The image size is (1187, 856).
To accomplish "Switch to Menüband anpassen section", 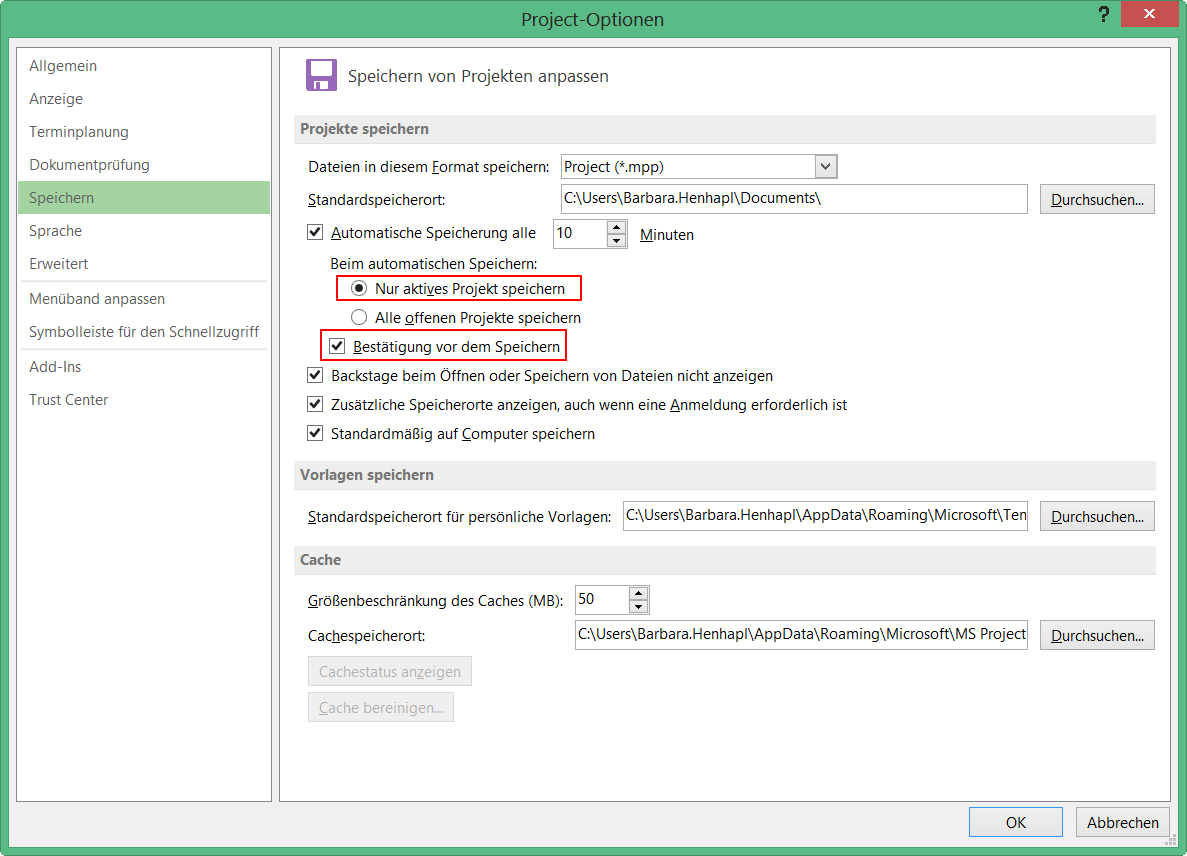I will tap(97, 299).
